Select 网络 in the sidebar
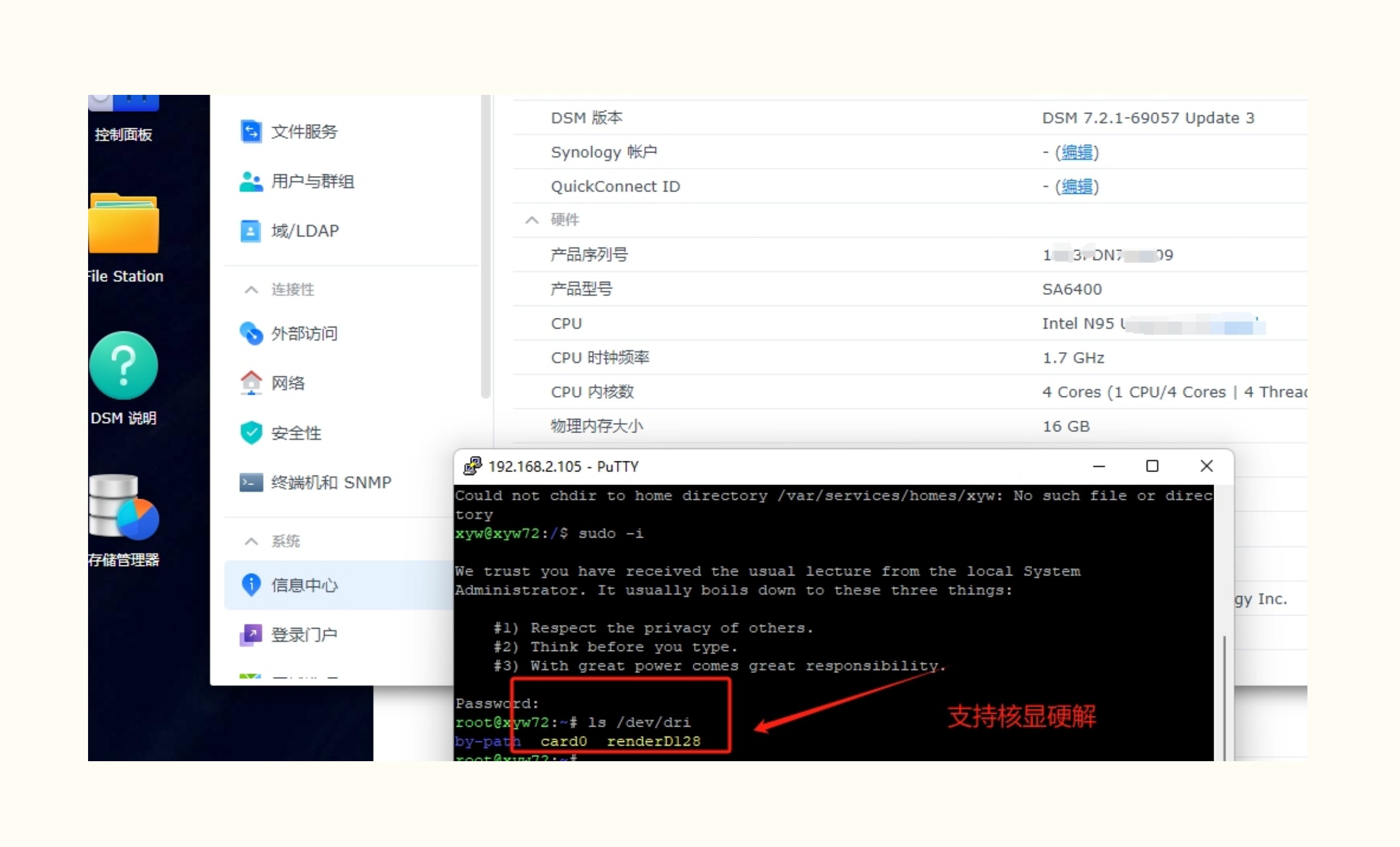This screenshot has height=847, width=1400. pyautogui.click(x=287, y=383)
